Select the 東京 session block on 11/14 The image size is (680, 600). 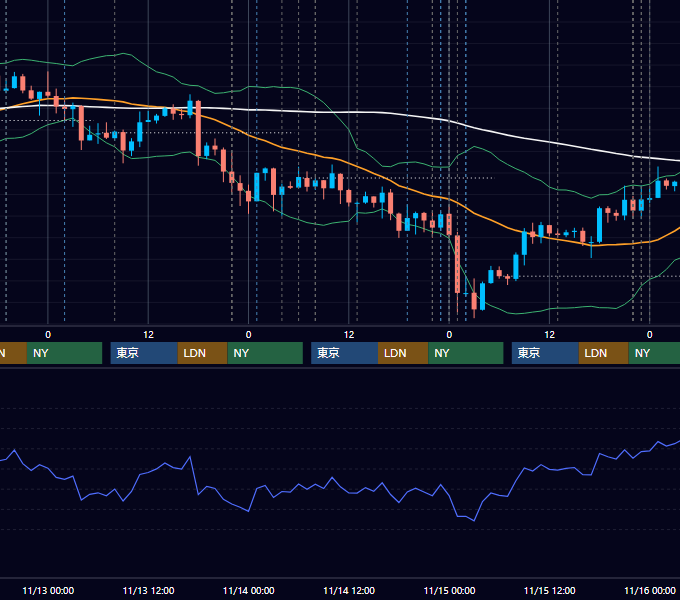pyautogui.click(x=344, y=353)
